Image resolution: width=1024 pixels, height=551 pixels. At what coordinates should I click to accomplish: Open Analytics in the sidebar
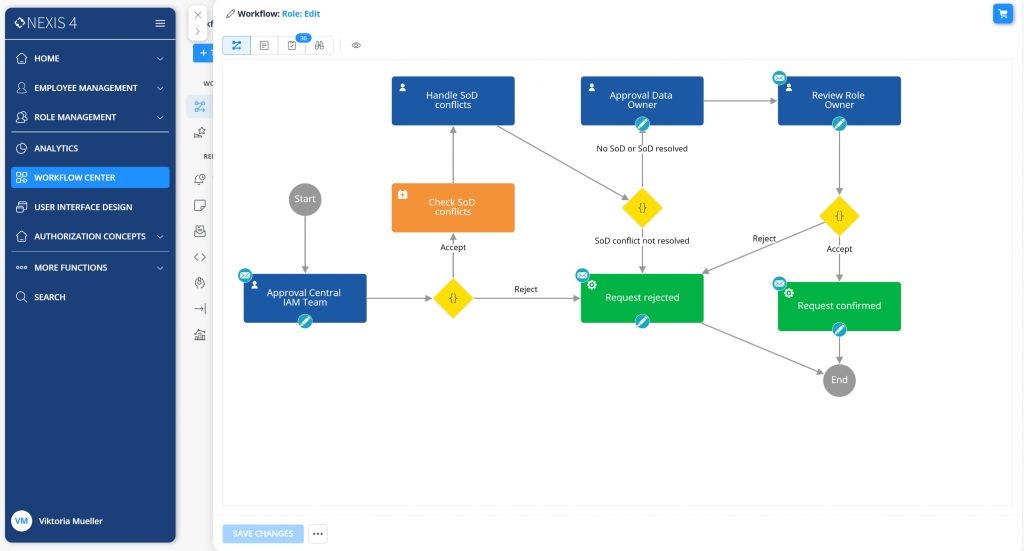(56, 148)
